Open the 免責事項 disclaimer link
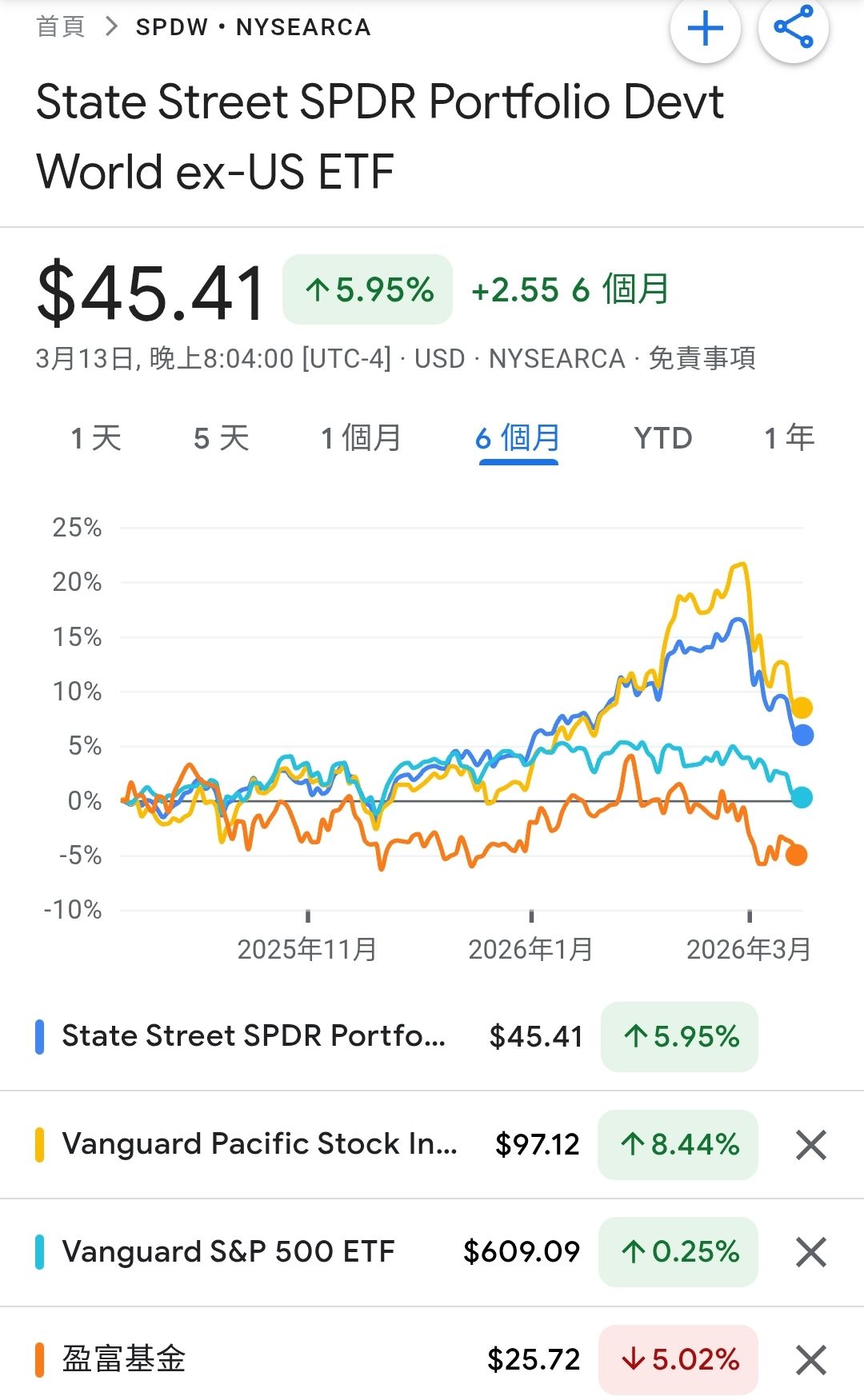864x1400 pixels. pyautogui.click(x=702, y=358)
